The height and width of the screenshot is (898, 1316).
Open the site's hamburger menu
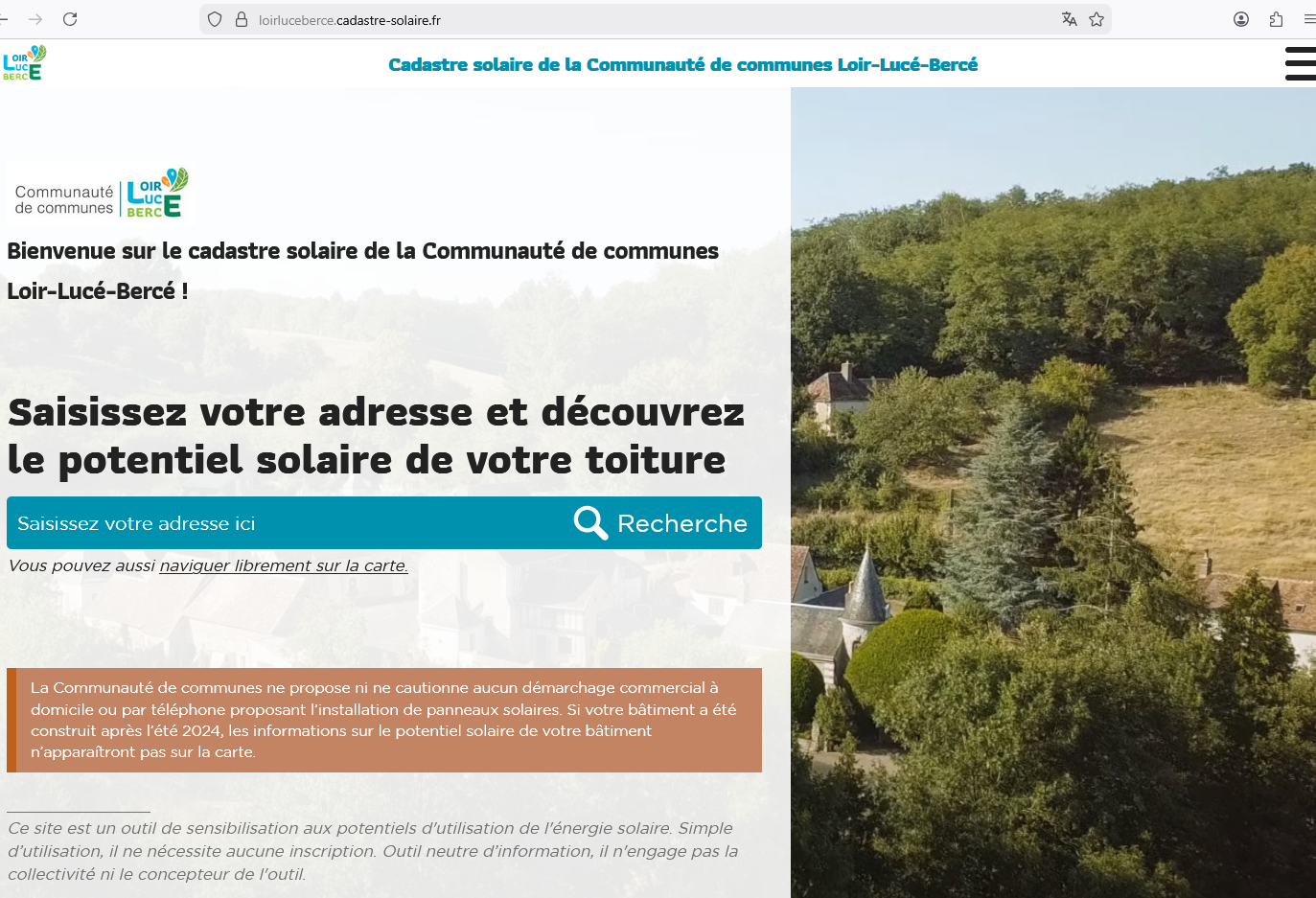coord(1301,63)
